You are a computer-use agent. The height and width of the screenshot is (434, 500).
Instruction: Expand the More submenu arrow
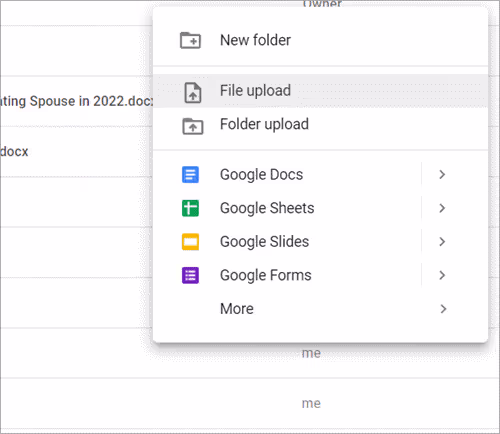click(443, 309)
